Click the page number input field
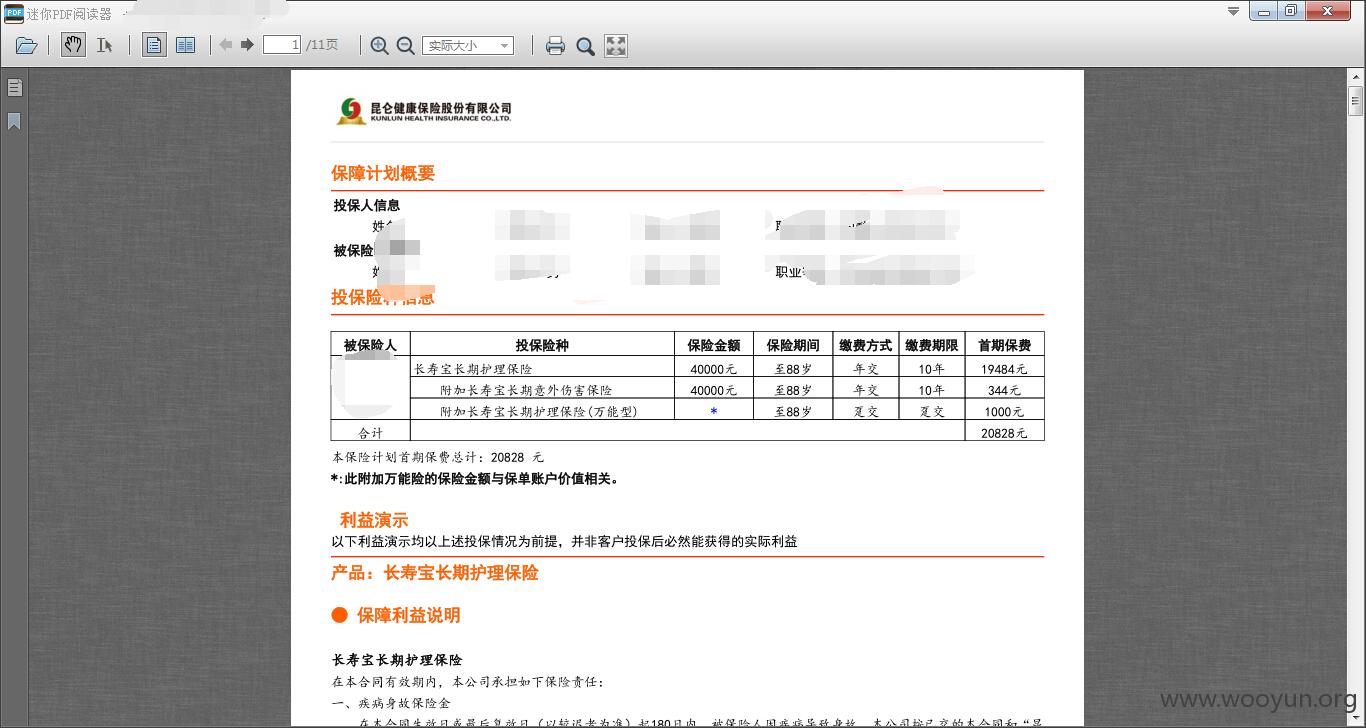This screenshot has height=728, width=1366. [x=282, y=45]
